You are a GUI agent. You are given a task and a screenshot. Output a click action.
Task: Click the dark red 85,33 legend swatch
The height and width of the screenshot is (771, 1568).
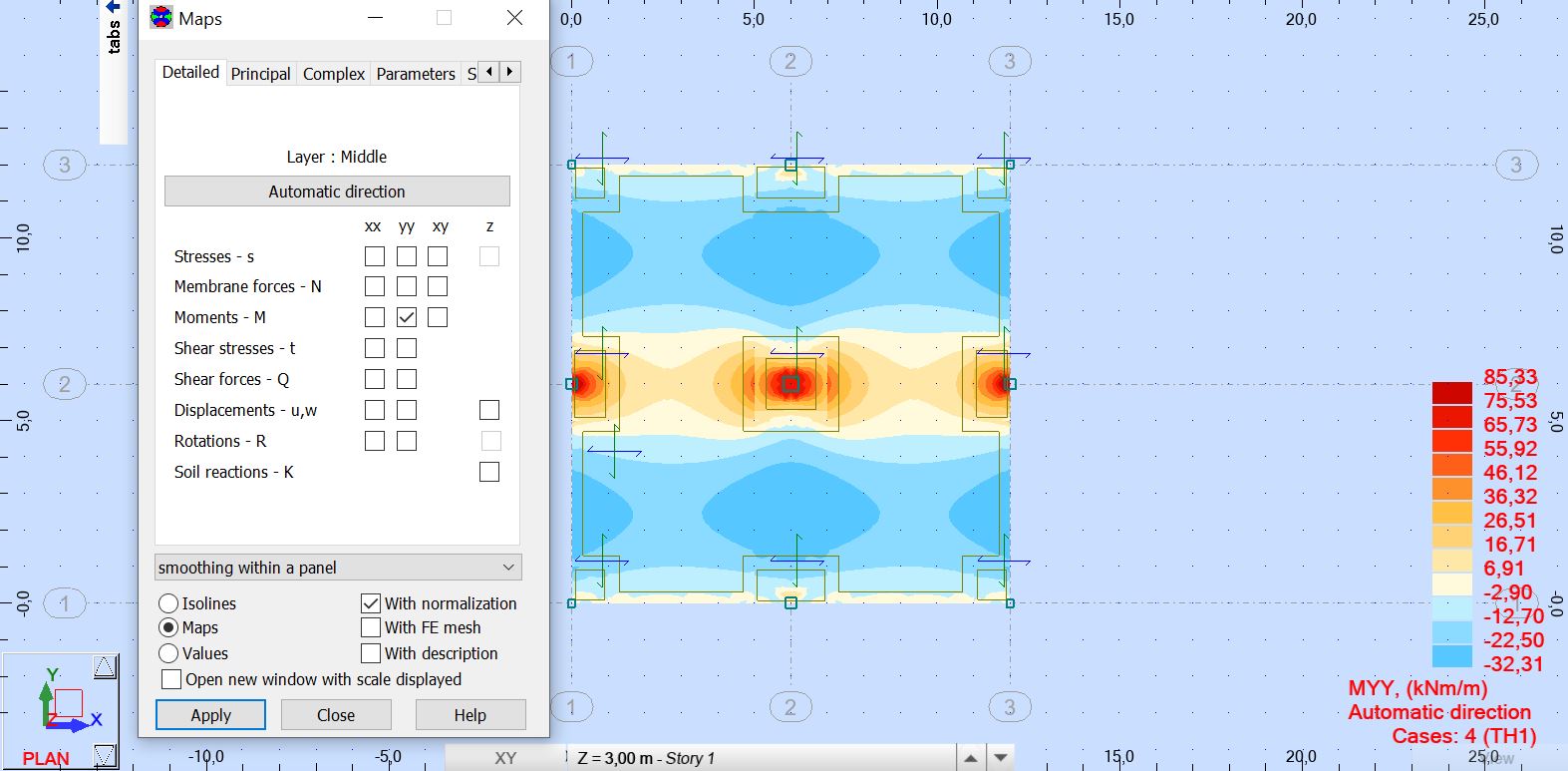[1452, 392]
